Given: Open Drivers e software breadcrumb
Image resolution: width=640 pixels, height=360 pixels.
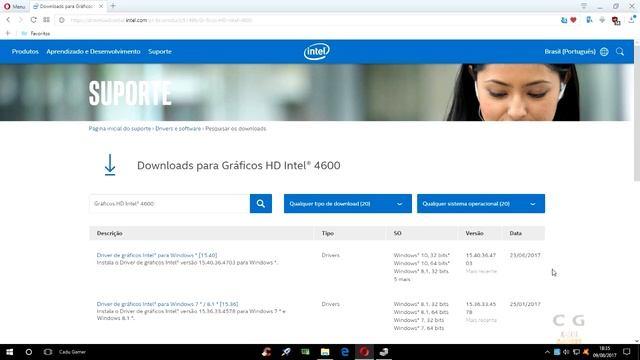Looking at the screenshot, I should point(178,129).
